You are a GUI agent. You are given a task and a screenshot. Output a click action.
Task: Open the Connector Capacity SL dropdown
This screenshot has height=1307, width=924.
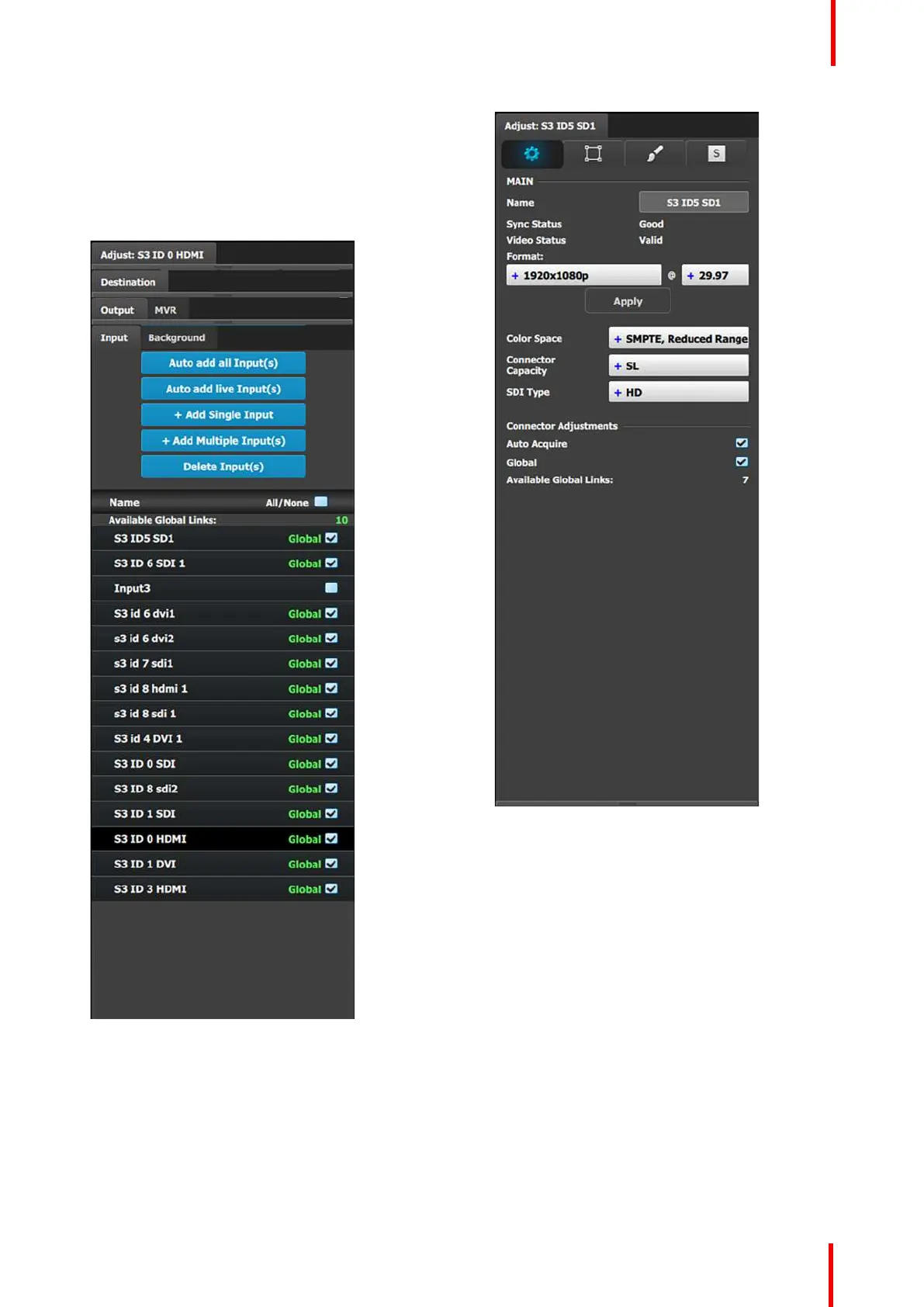[679, 366]
